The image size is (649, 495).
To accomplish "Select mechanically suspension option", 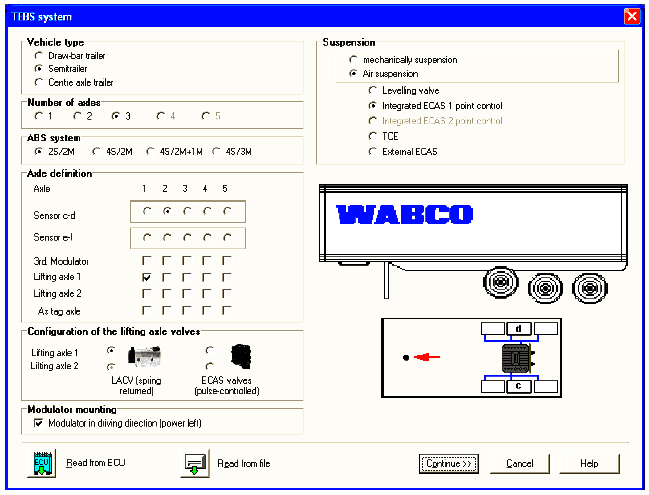I will (x=353, y=60).
